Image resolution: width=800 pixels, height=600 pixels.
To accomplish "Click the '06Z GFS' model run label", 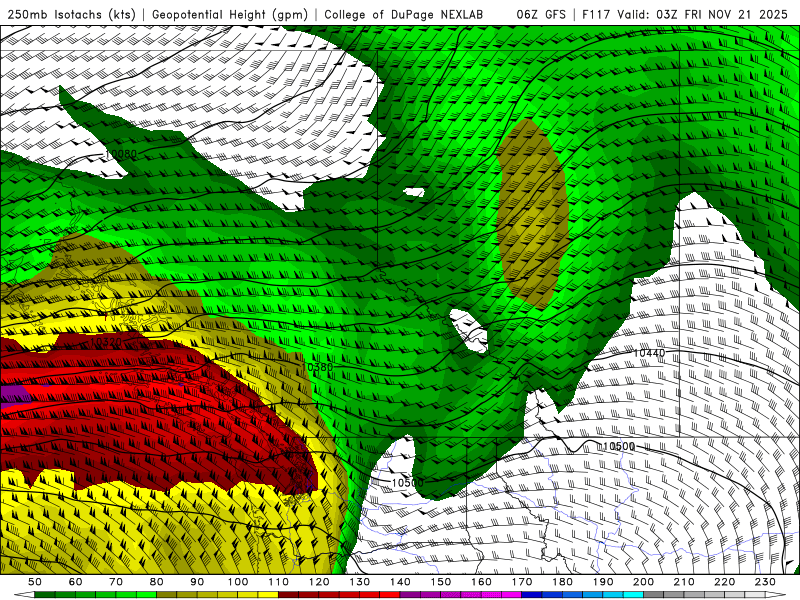I will pos(541,15).
